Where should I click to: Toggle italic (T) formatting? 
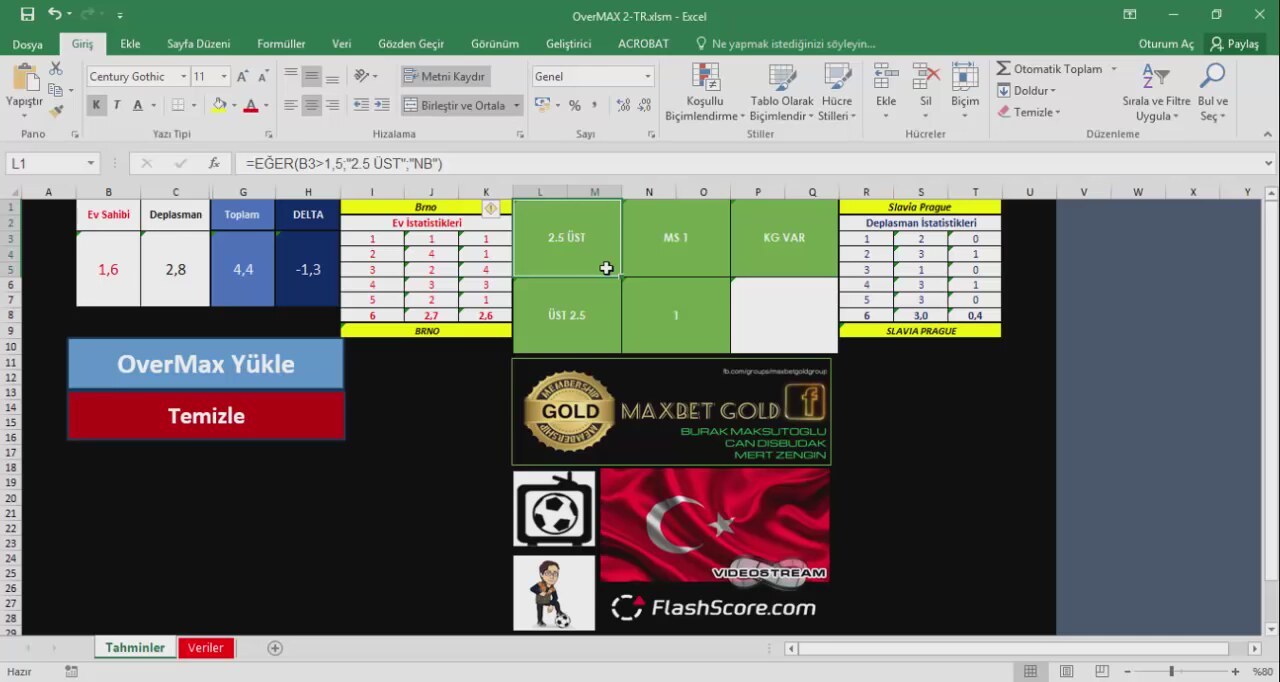[x=117, y=105]
